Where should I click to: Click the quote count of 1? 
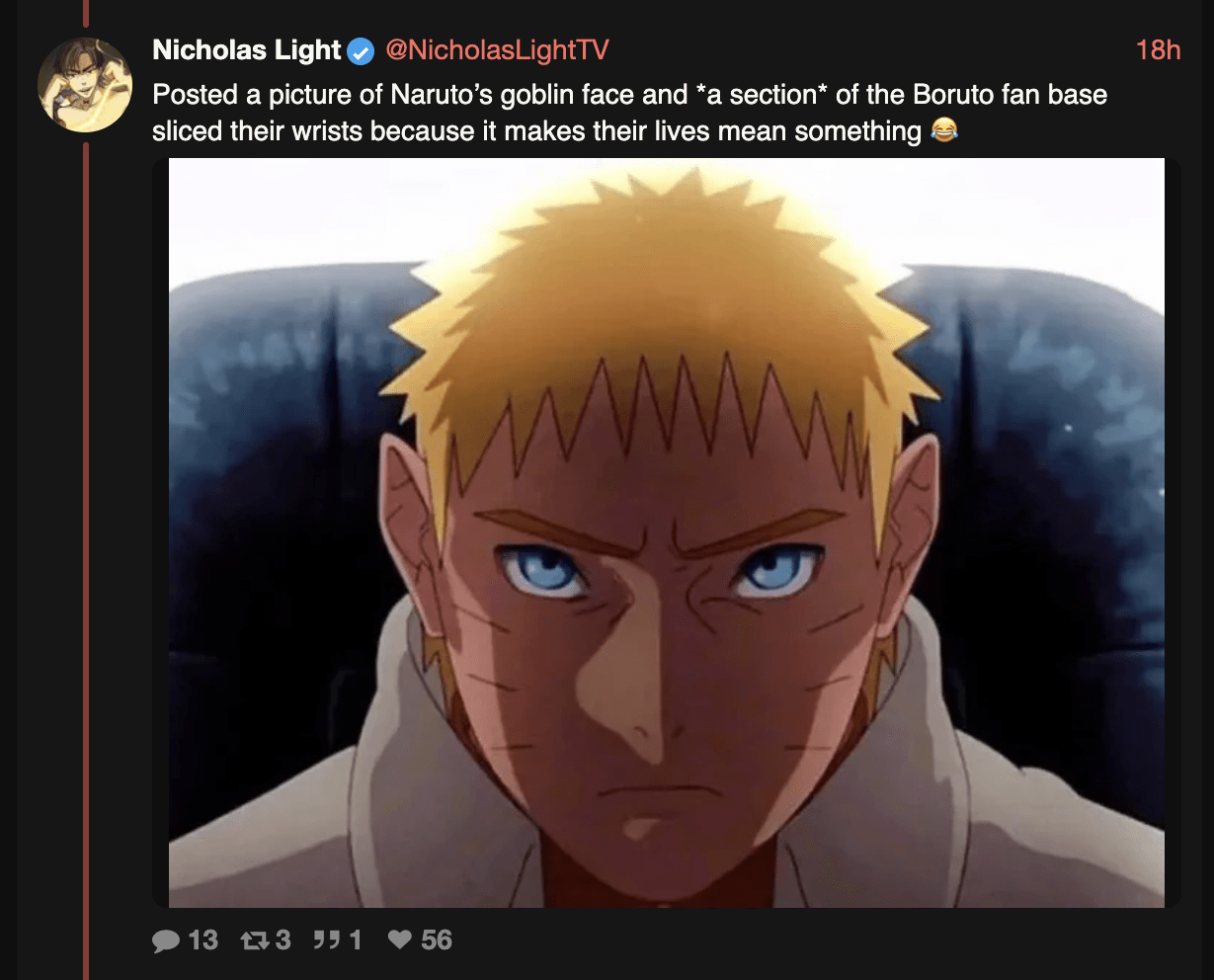[355, 939]
